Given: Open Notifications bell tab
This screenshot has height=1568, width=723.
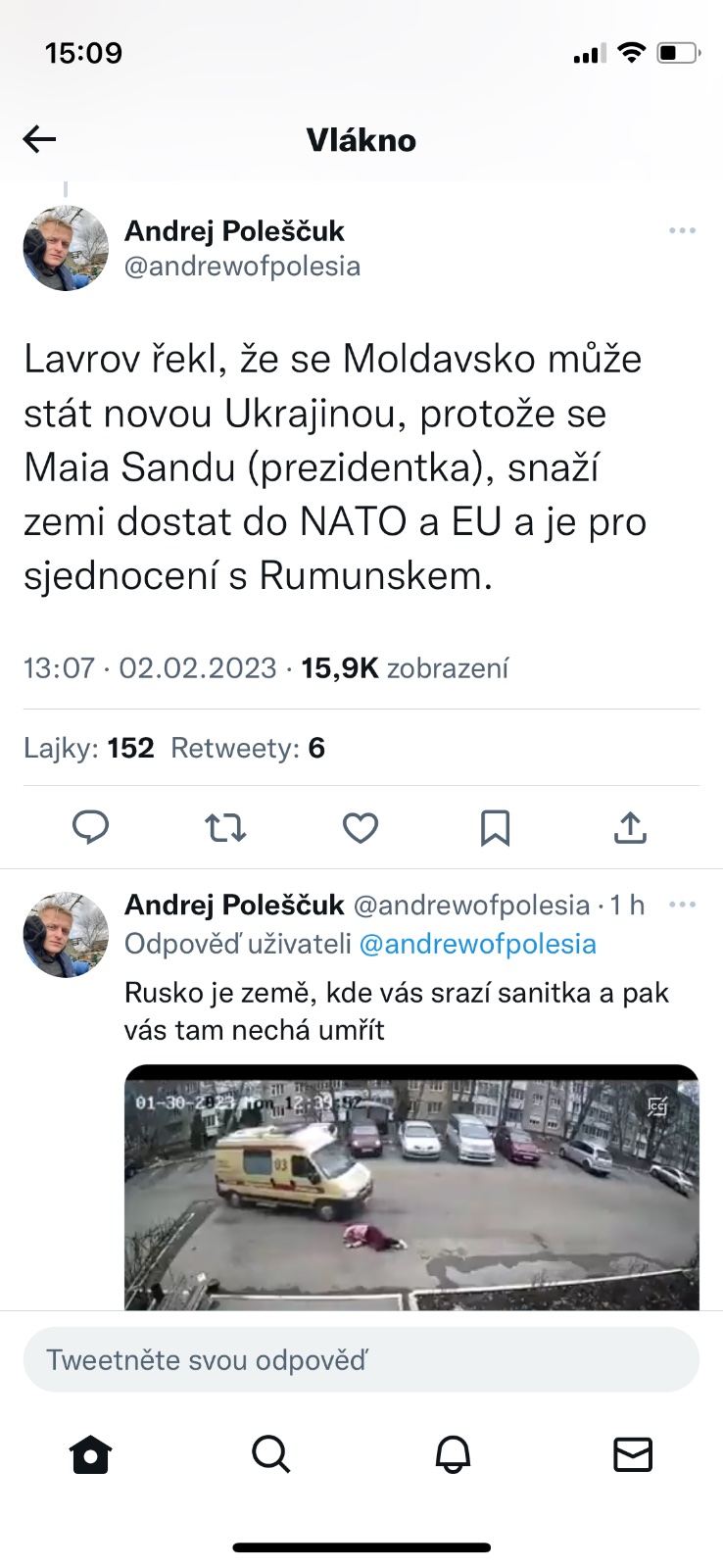Looking at the screenshot, I should pyautogui.click(x=453, y=1454).
